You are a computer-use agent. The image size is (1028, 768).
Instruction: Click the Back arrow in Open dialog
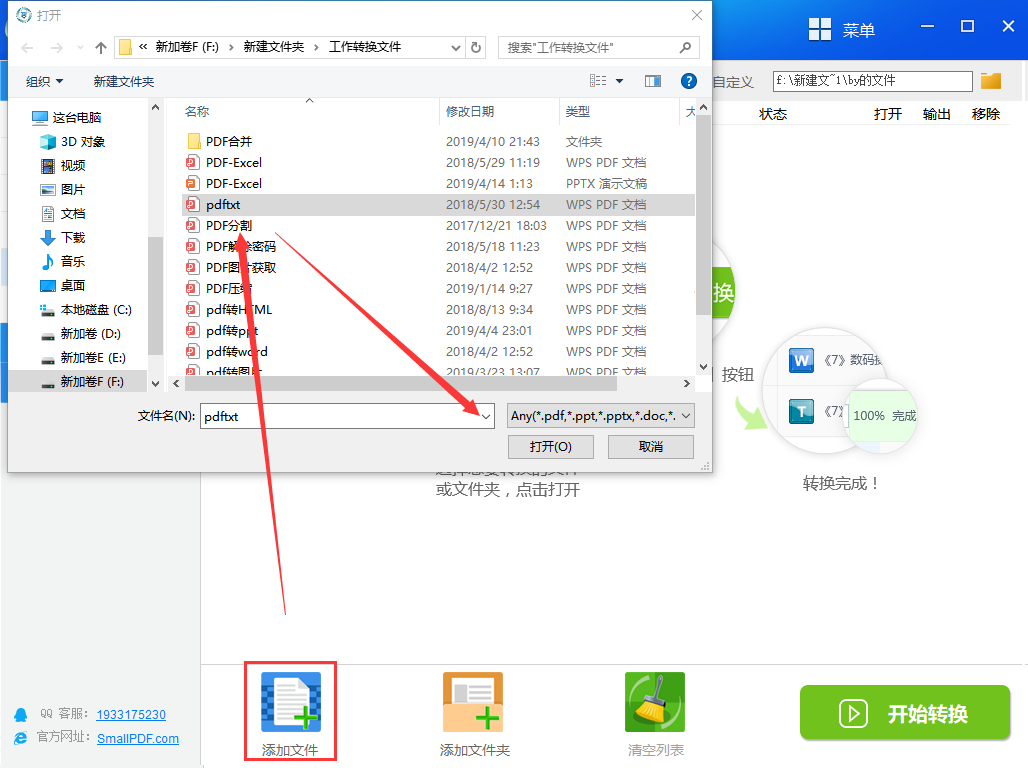pos(28,48)
